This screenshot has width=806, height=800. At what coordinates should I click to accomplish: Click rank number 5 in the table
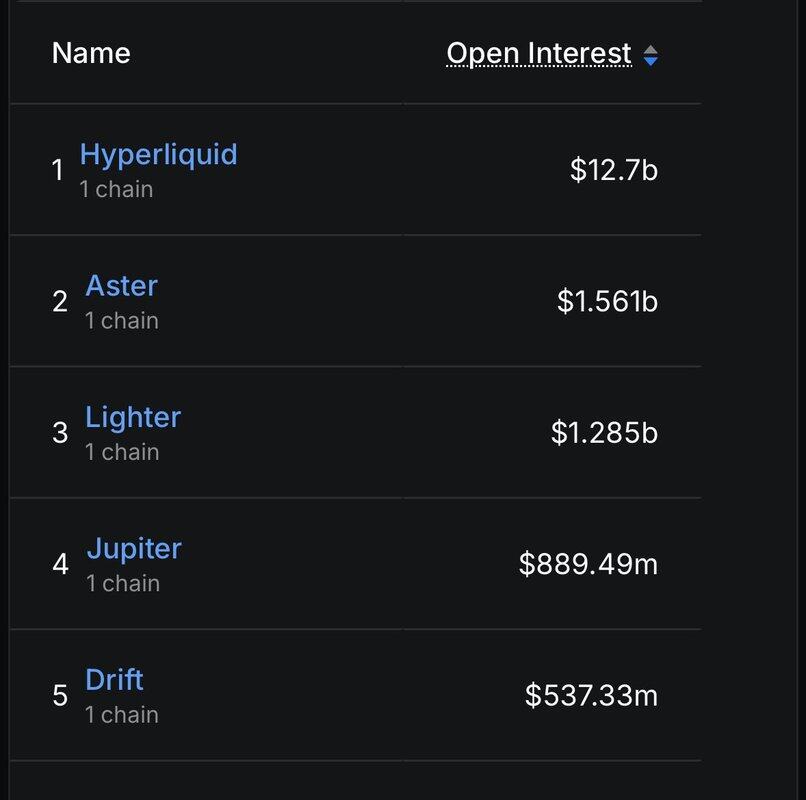[60, 696]
